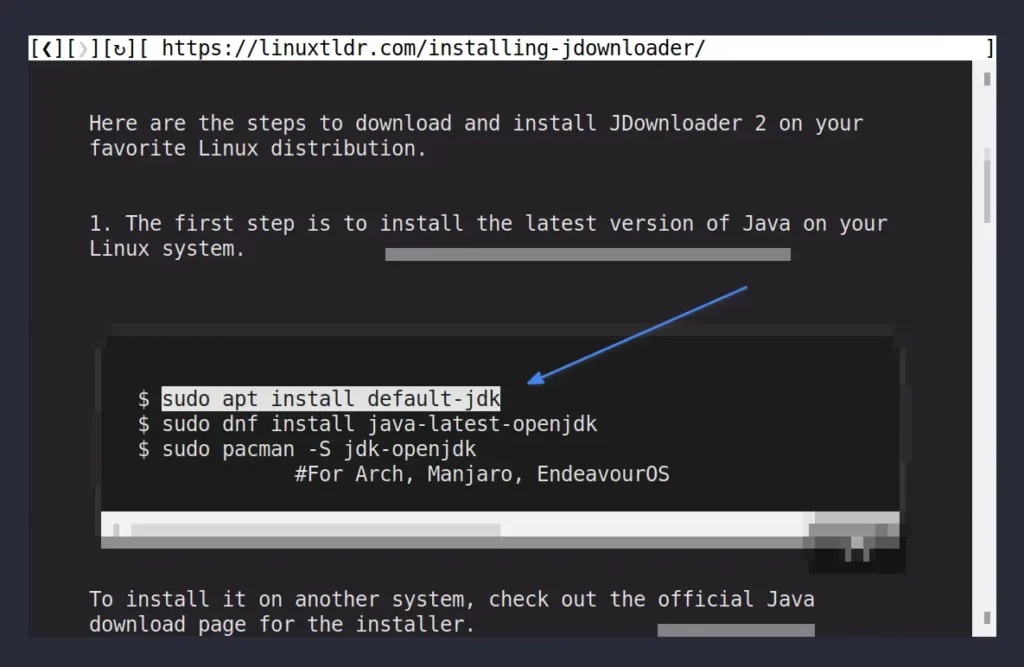Focus the URL bar showing linuxtldr.com address
1024x667 pixels.
point(567,48)
